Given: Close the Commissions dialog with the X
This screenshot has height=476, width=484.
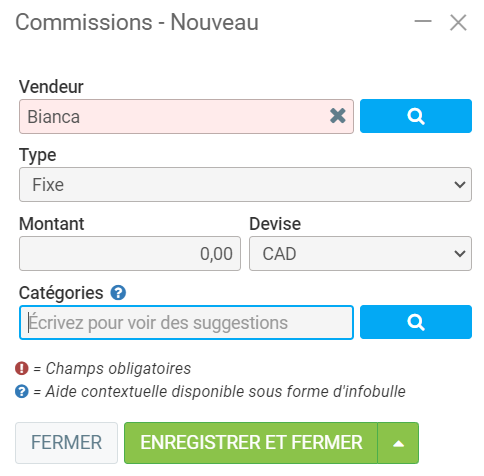Looking at the screenshot, I should tap(458, 23).
